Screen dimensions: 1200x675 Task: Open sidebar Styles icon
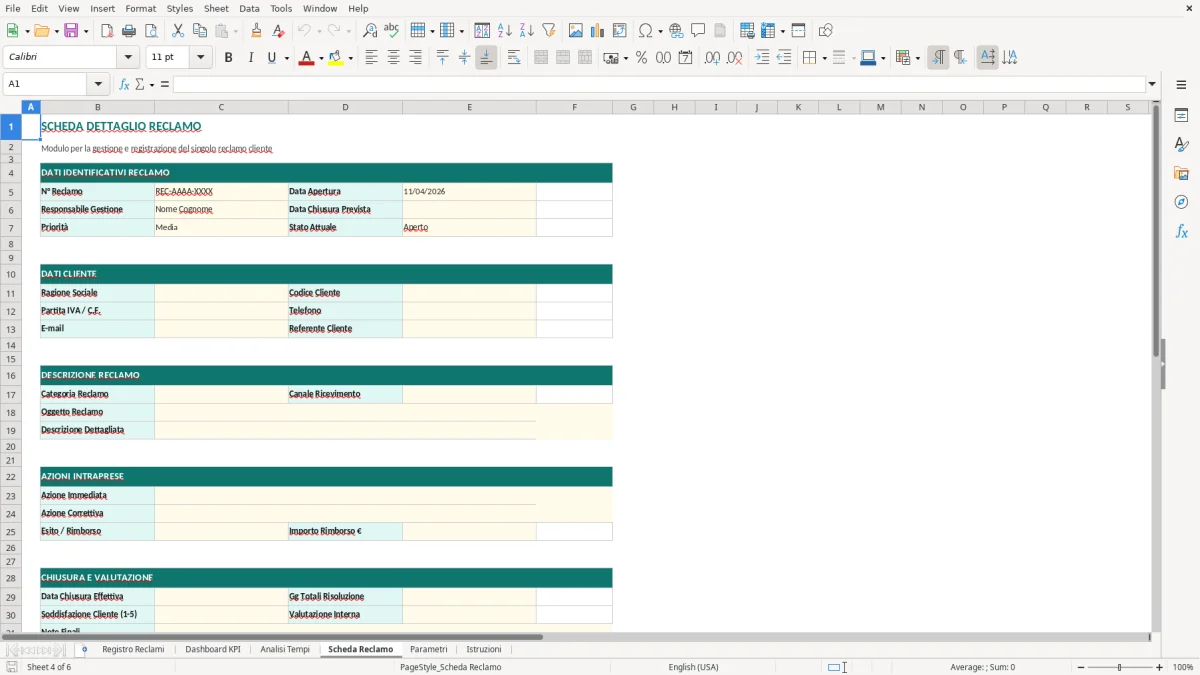(1181, 144)
